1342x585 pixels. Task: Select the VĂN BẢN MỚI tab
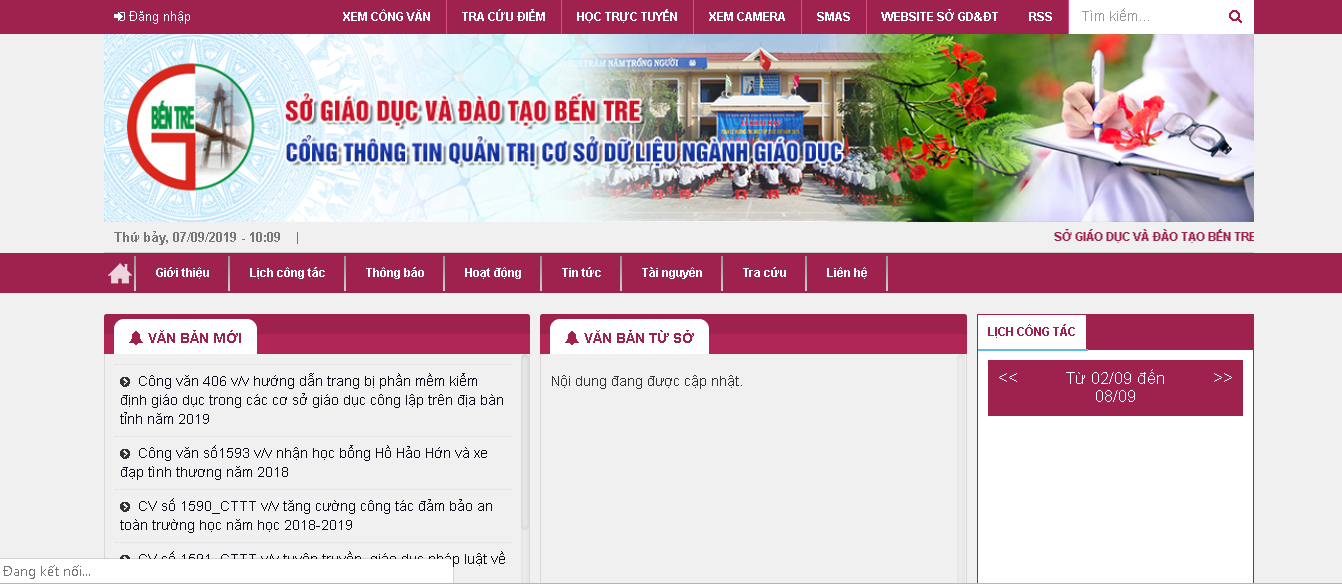coord(185,337)
